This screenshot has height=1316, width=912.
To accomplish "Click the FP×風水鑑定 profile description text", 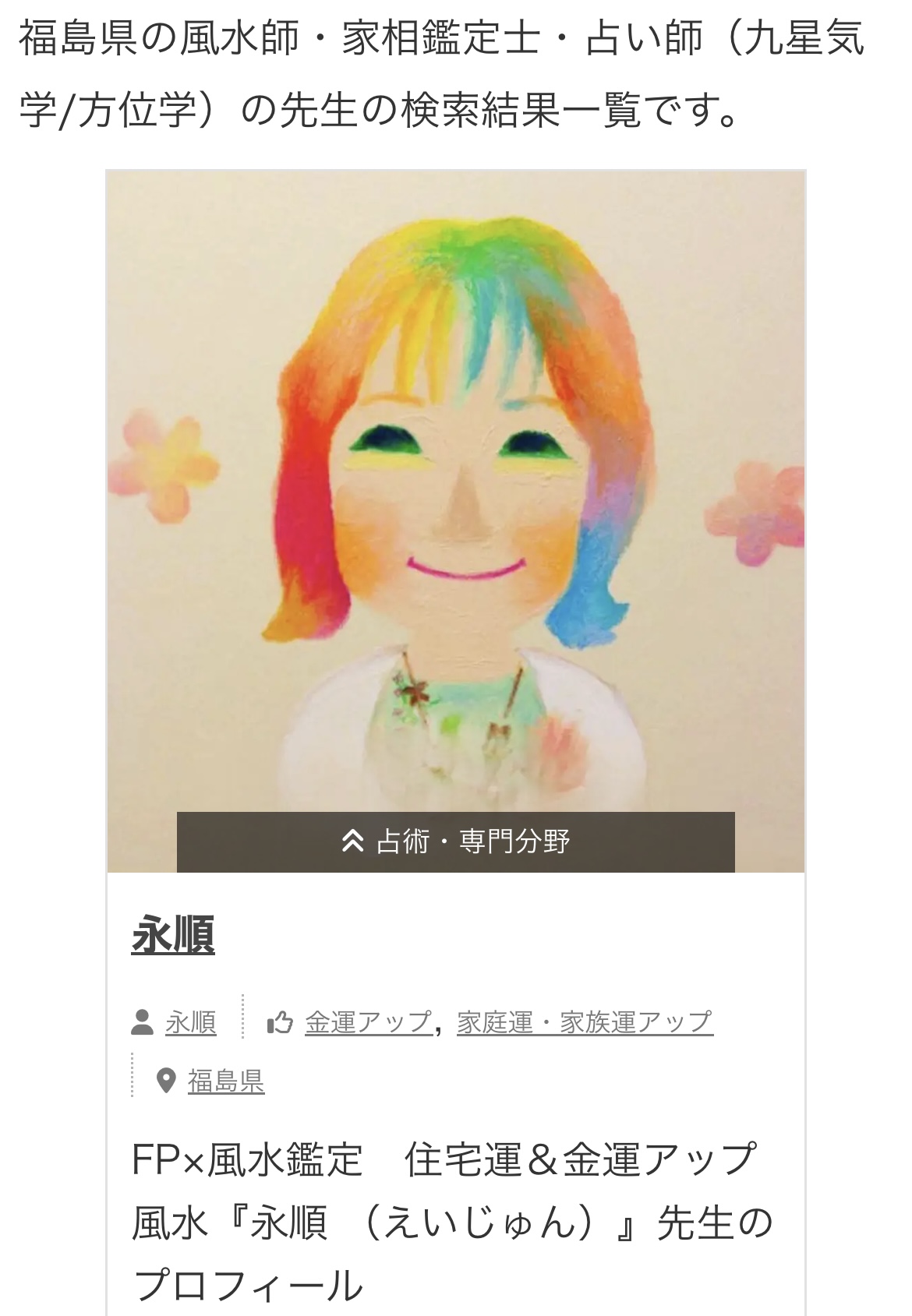I will [452, 1222].
